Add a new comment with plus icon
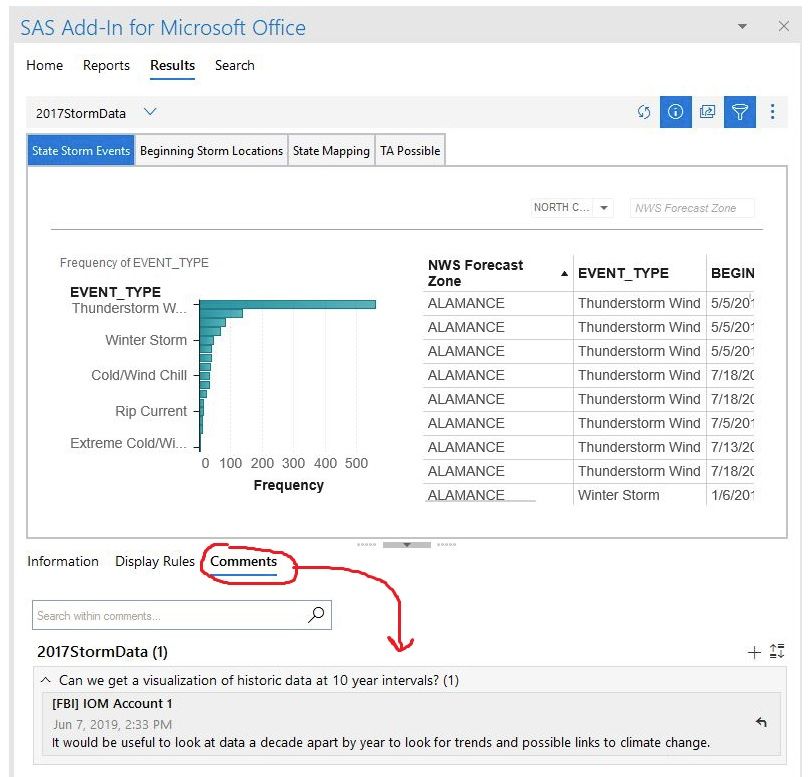This screenshot has width=812, height=777. tap(754, 653)
